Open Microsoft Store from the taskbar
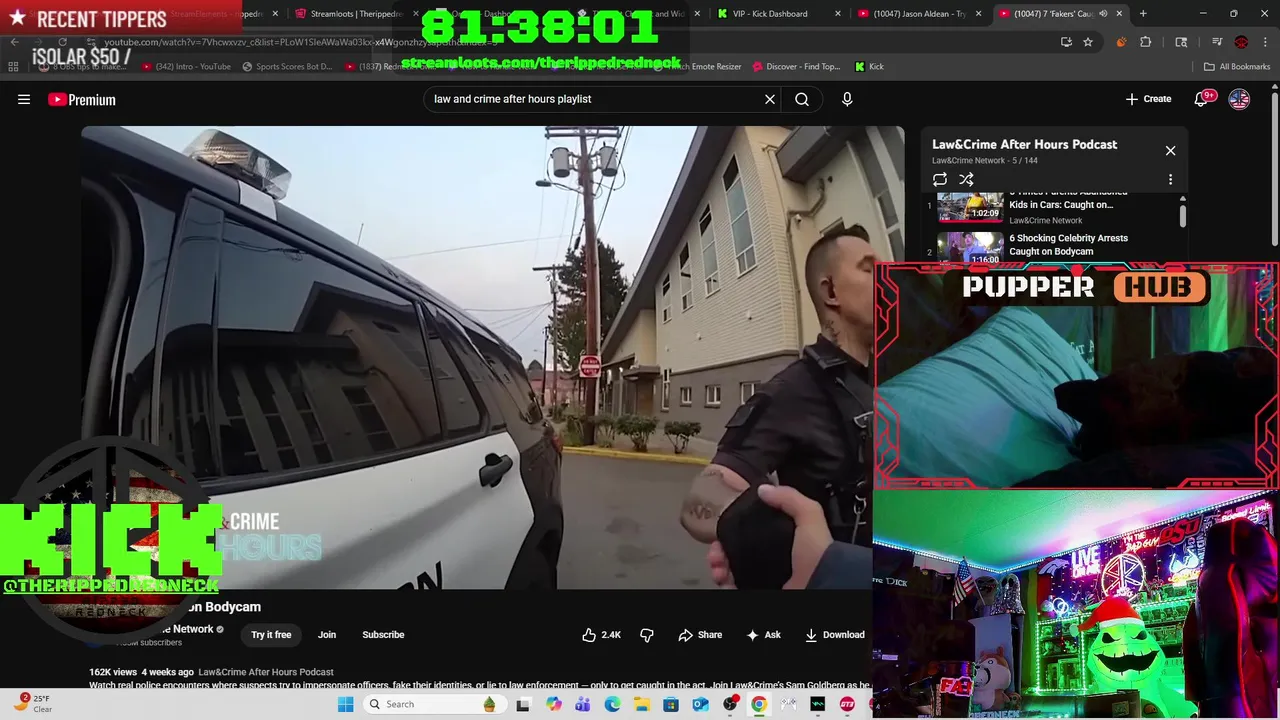The height and width of the screenshot is (720, 1280). [x=671, y=704]
